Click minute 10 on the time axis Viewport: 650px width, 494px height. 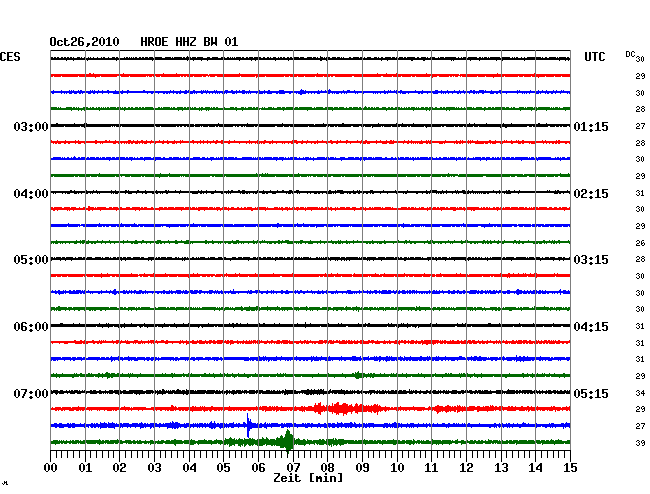(x=397, y=468)
